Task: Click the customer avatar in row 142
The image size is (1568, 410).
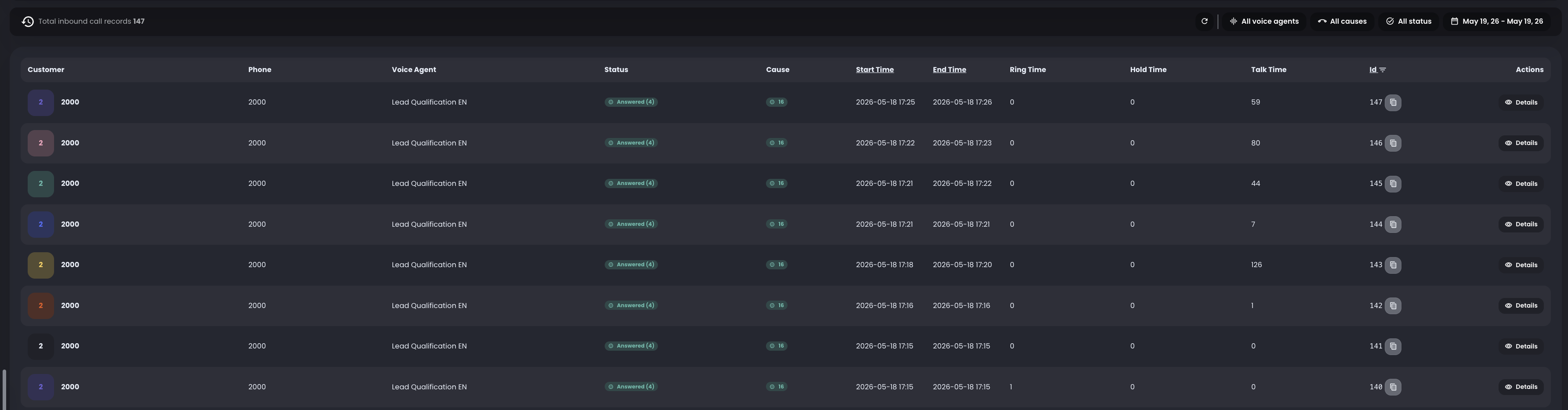Action: (41, 305)
